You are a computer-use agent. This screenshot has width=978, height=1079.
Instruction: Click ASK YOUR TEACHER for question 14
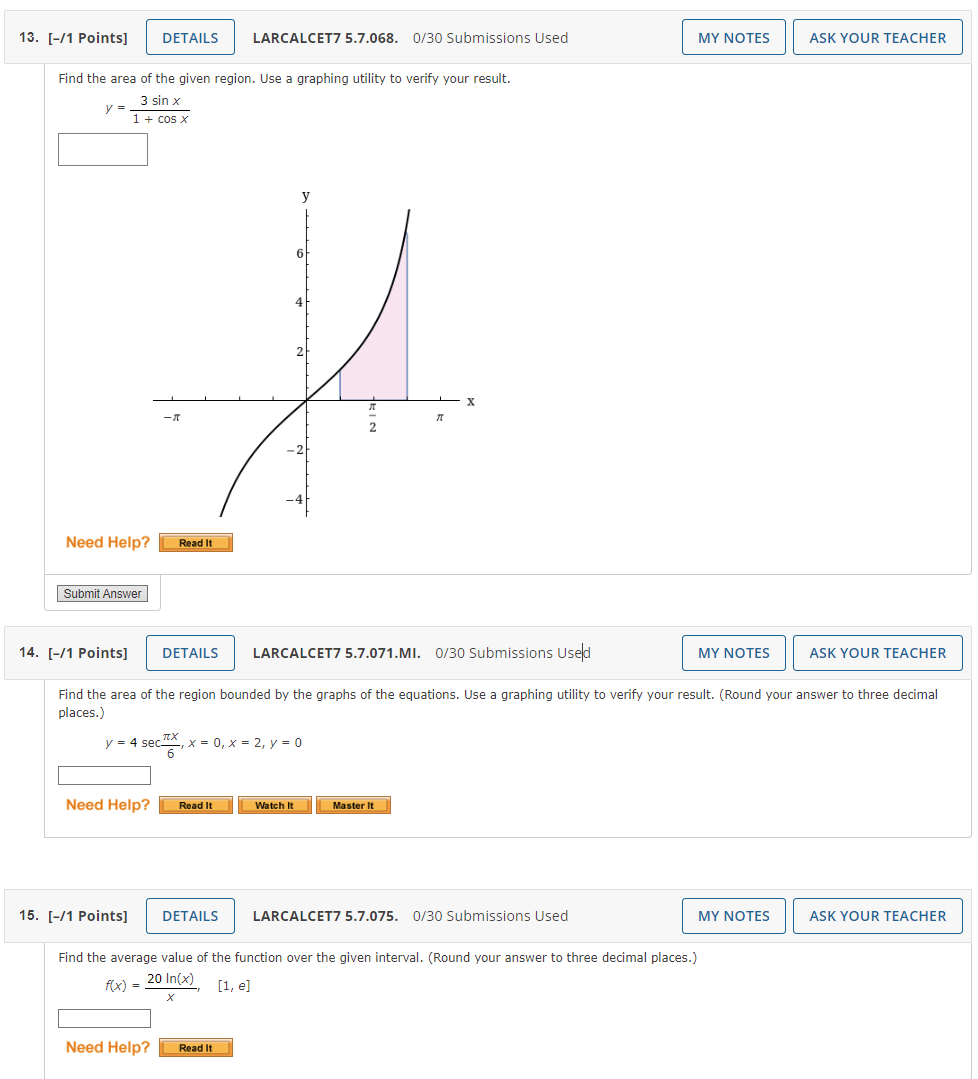(877, 653)
